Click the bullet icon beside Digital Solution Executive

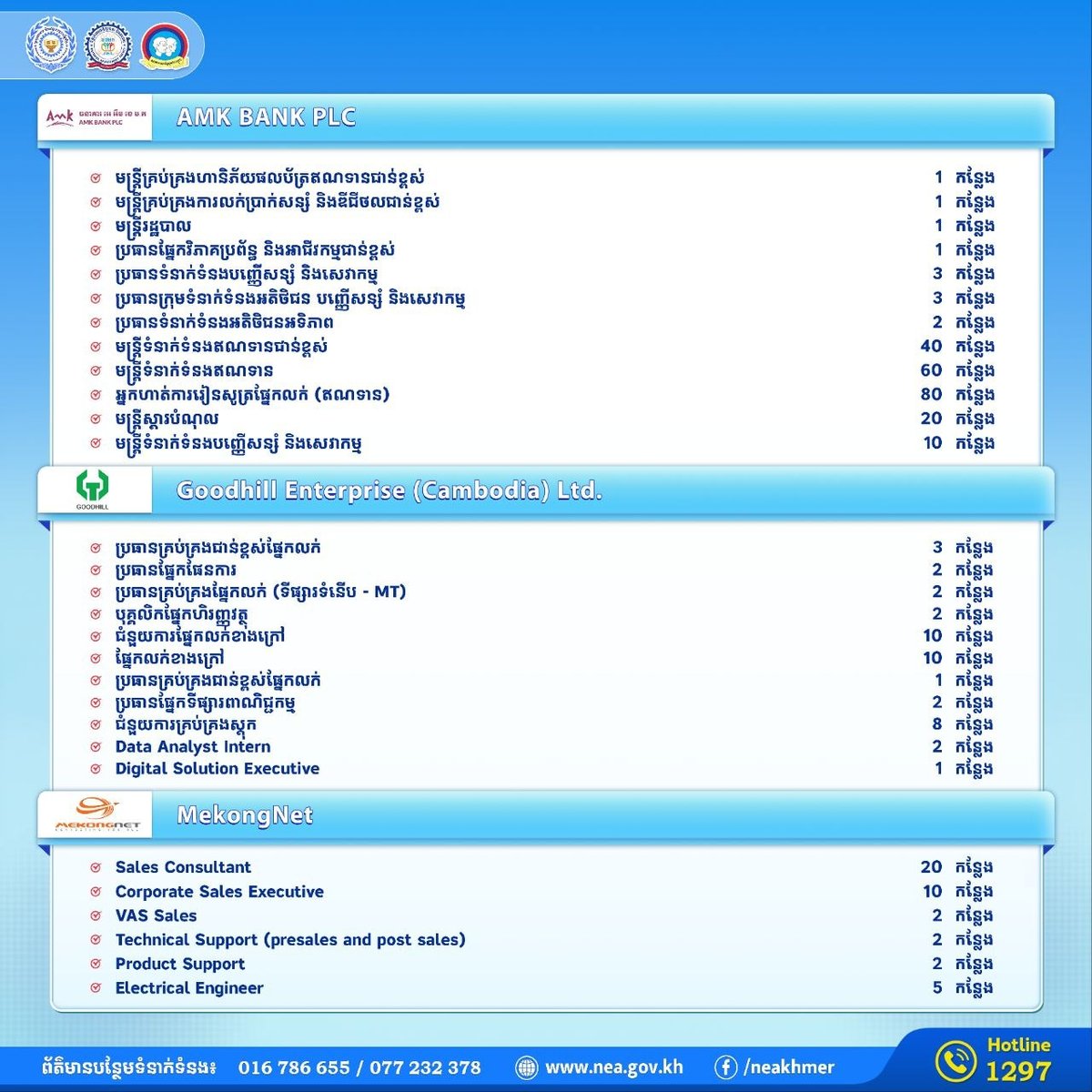(x=96, y=769)
